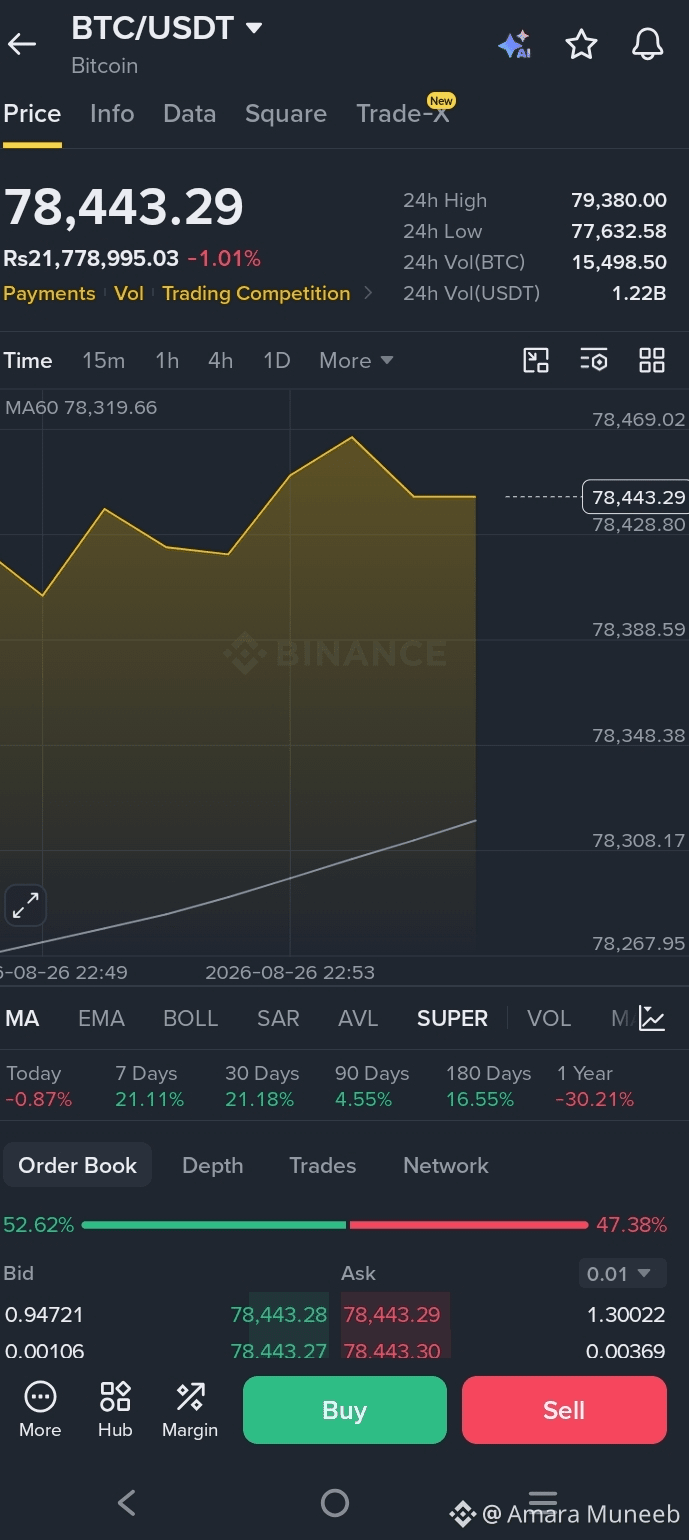Toggle the BOLL indicator
689x1540 pixels.
pos(190,1018)
